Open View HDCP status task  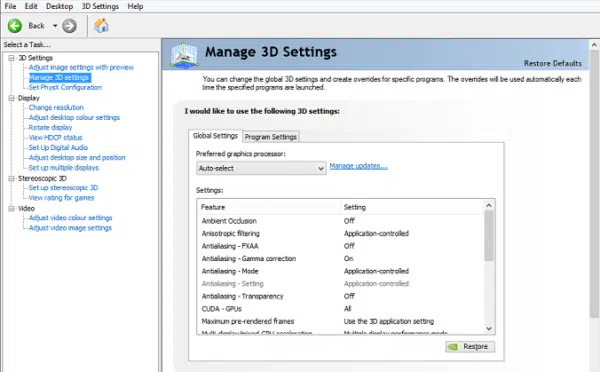(55, 137)
